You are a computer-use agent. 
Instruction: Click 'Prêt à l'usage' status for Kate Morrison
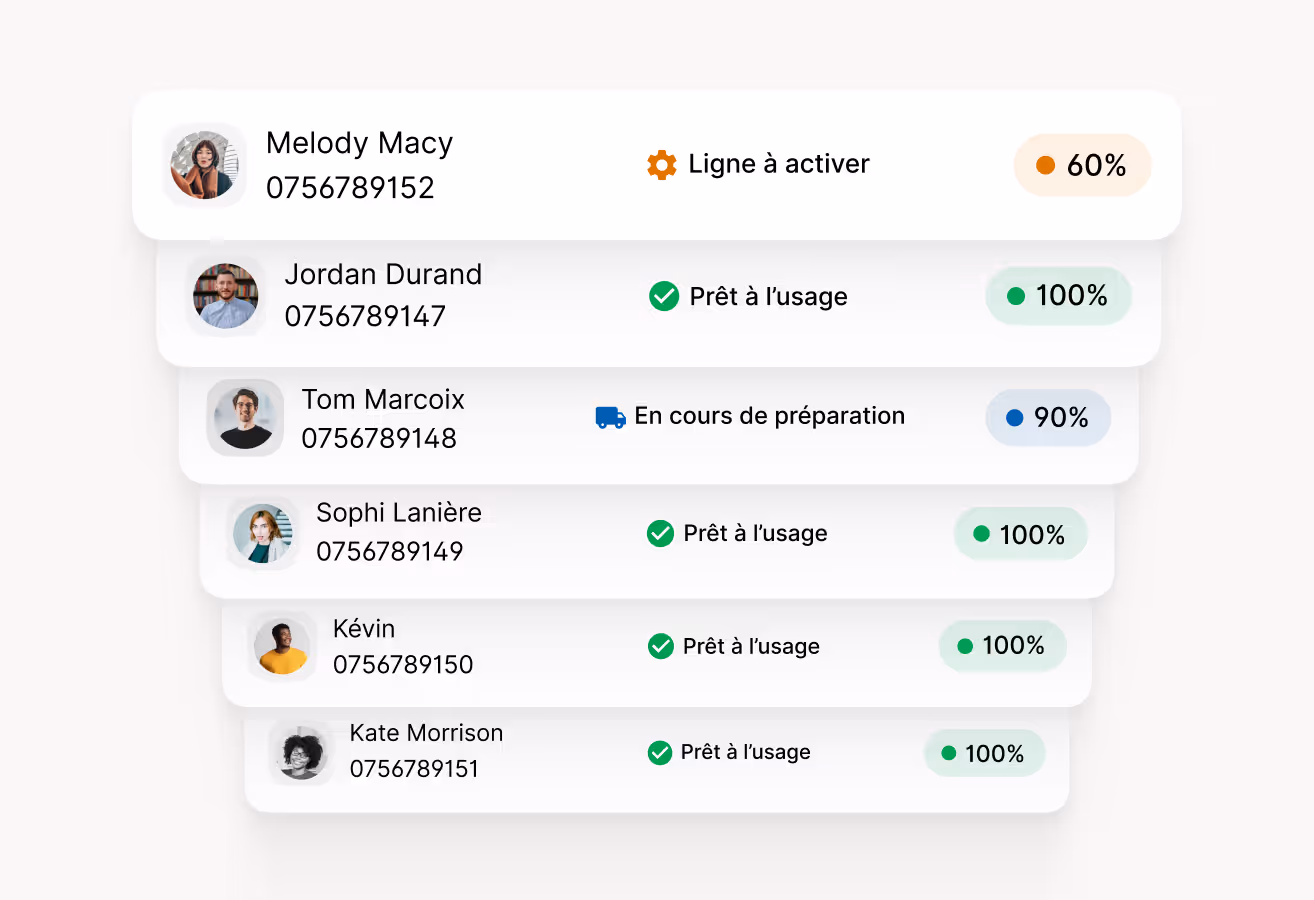[x=746, y=752]
